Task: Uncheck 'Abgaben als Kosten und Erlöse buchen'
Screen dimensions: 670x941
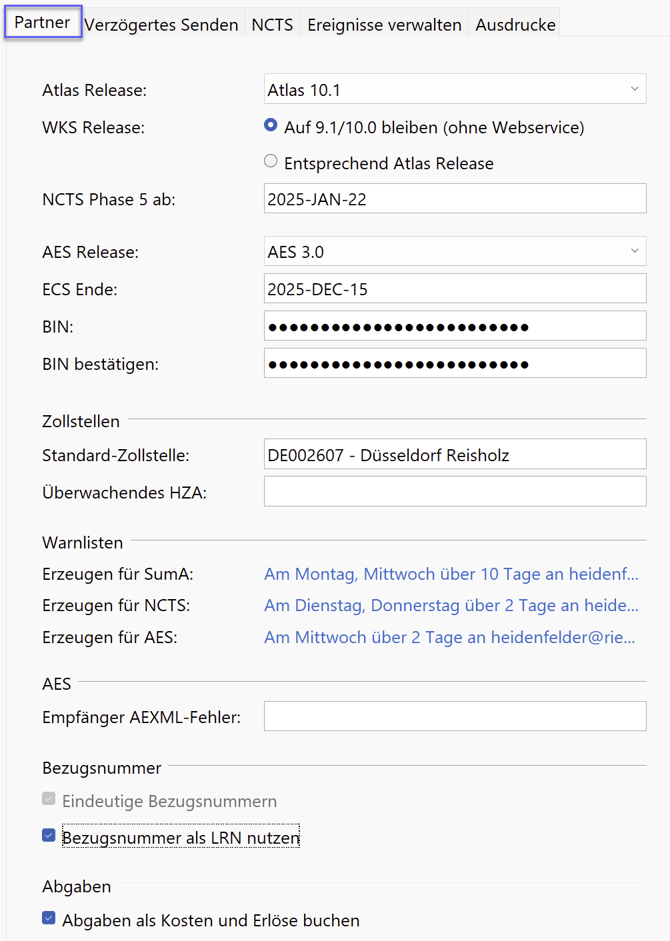Action: [49, 918]
